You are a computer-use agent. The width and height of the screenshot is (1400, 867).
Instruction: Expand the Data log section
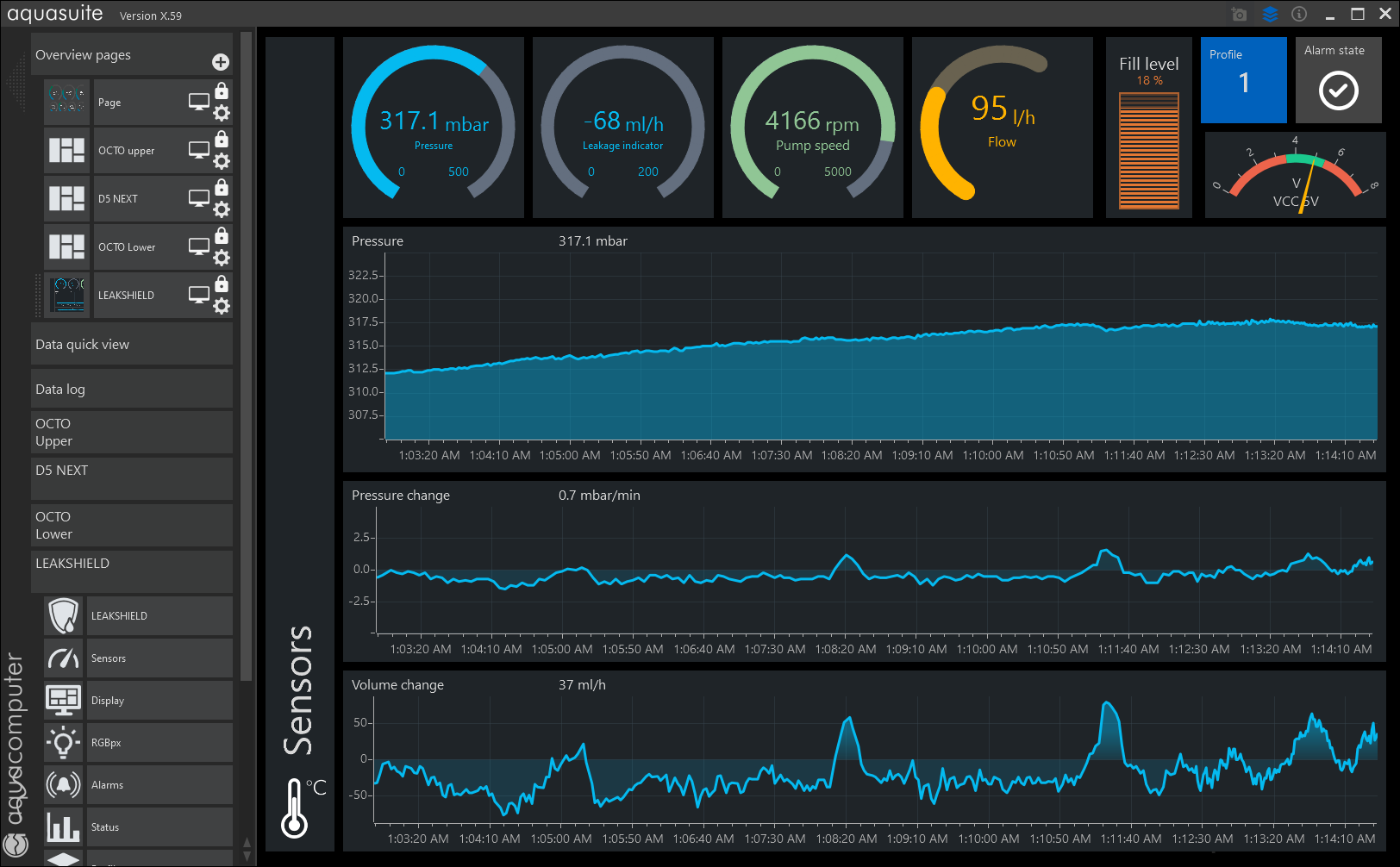(131, 390)
